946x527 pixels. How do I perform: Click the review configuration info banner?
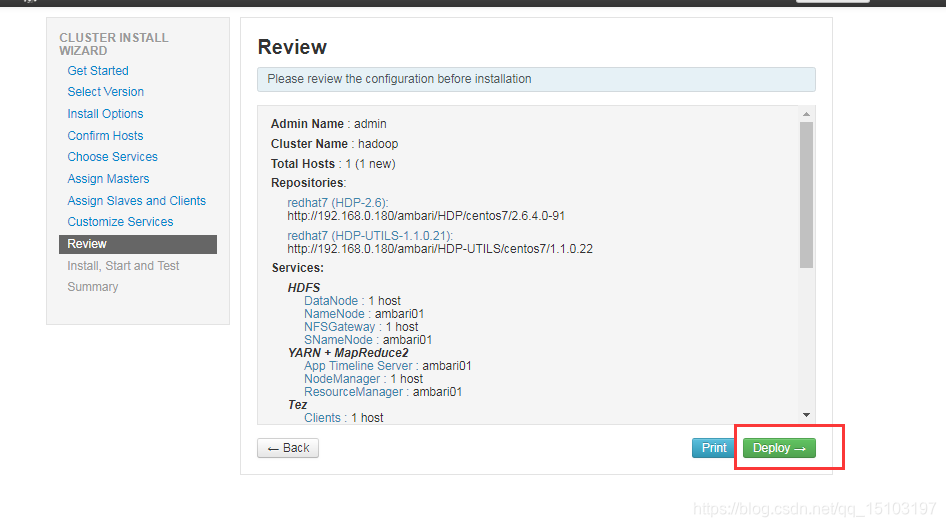[536, 80]
